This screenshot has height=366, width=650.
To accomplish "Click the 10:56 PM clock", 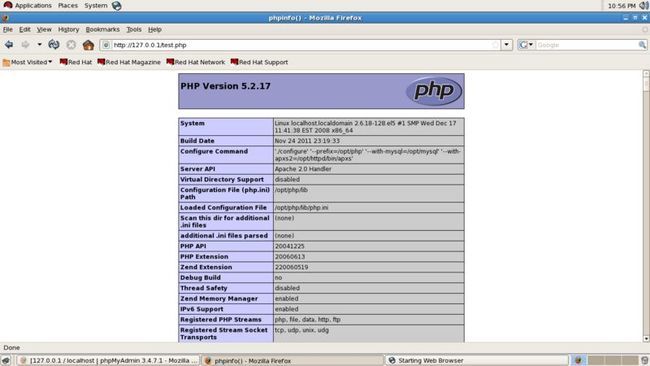I will click(x=621, y=6).
